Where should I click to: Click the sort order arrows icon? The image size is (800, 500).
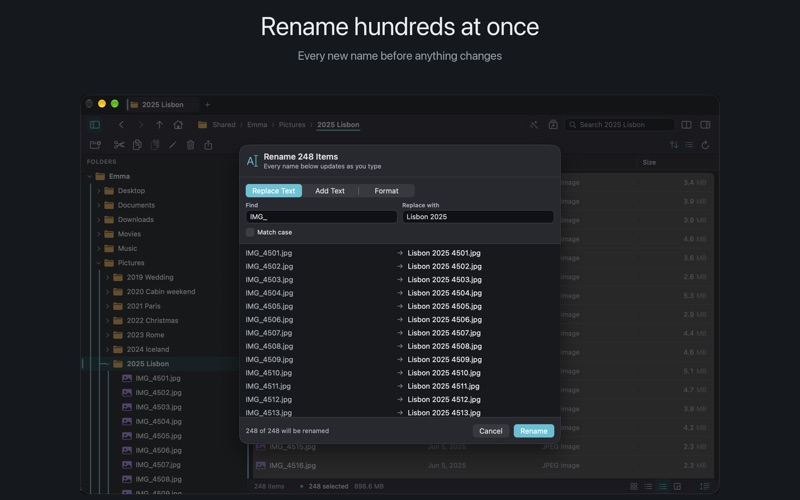[674, 145]
